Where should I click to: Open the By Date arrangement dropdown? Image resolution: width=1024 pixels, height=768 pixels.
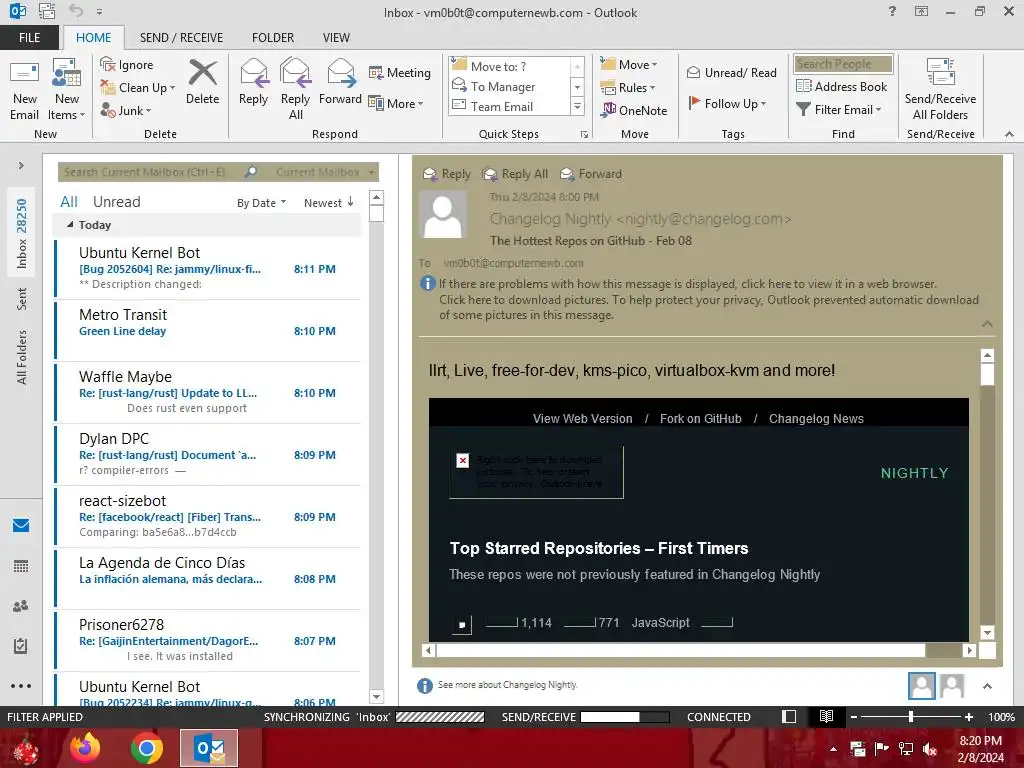[261, 203]
